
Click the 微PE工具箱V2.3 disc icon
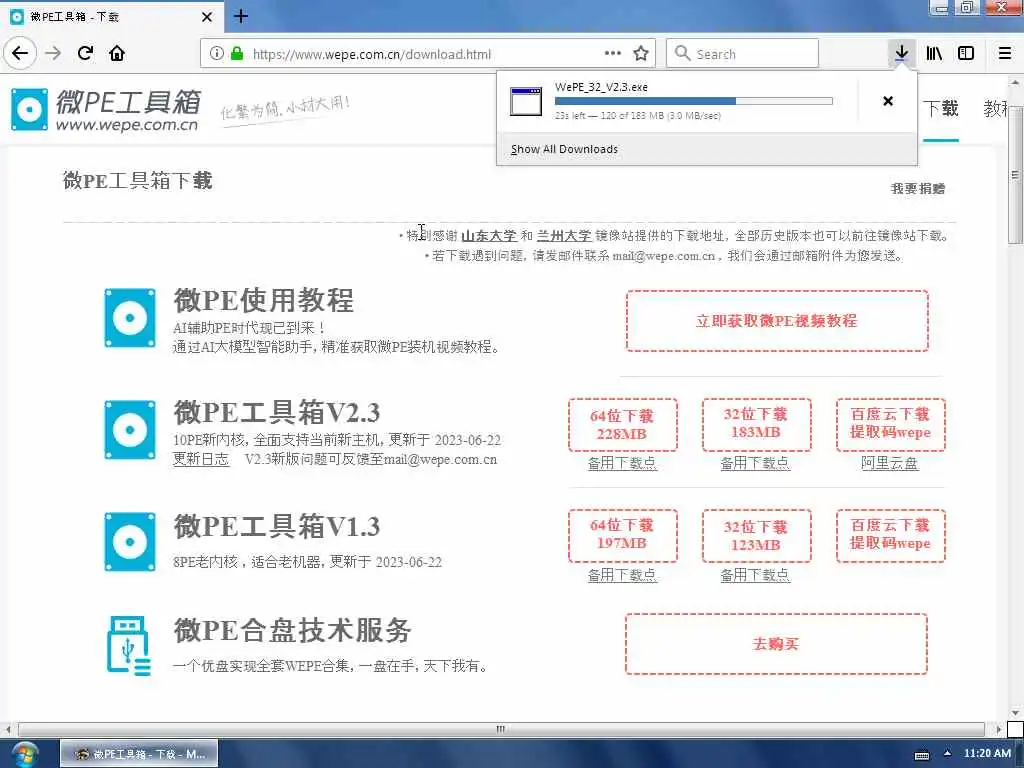point(130,430)
